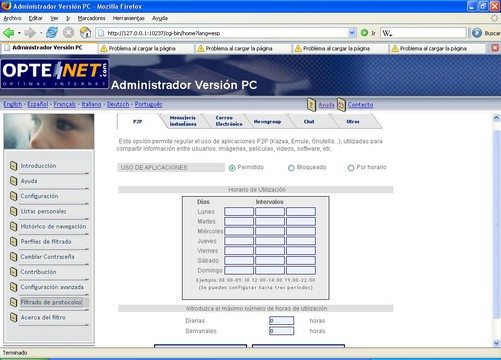Switch language with the Français link
The width and height of the screenshot is (501, 360).
coord(65,104)
